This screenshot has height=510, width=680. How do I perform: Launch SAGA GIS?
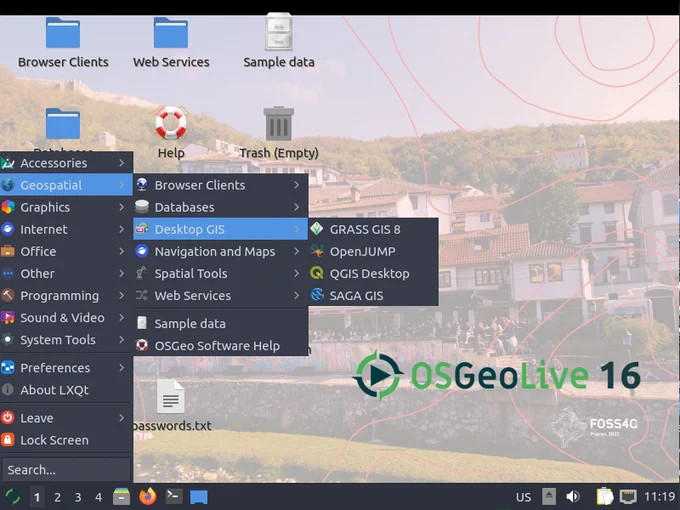[x=373, y=295]
